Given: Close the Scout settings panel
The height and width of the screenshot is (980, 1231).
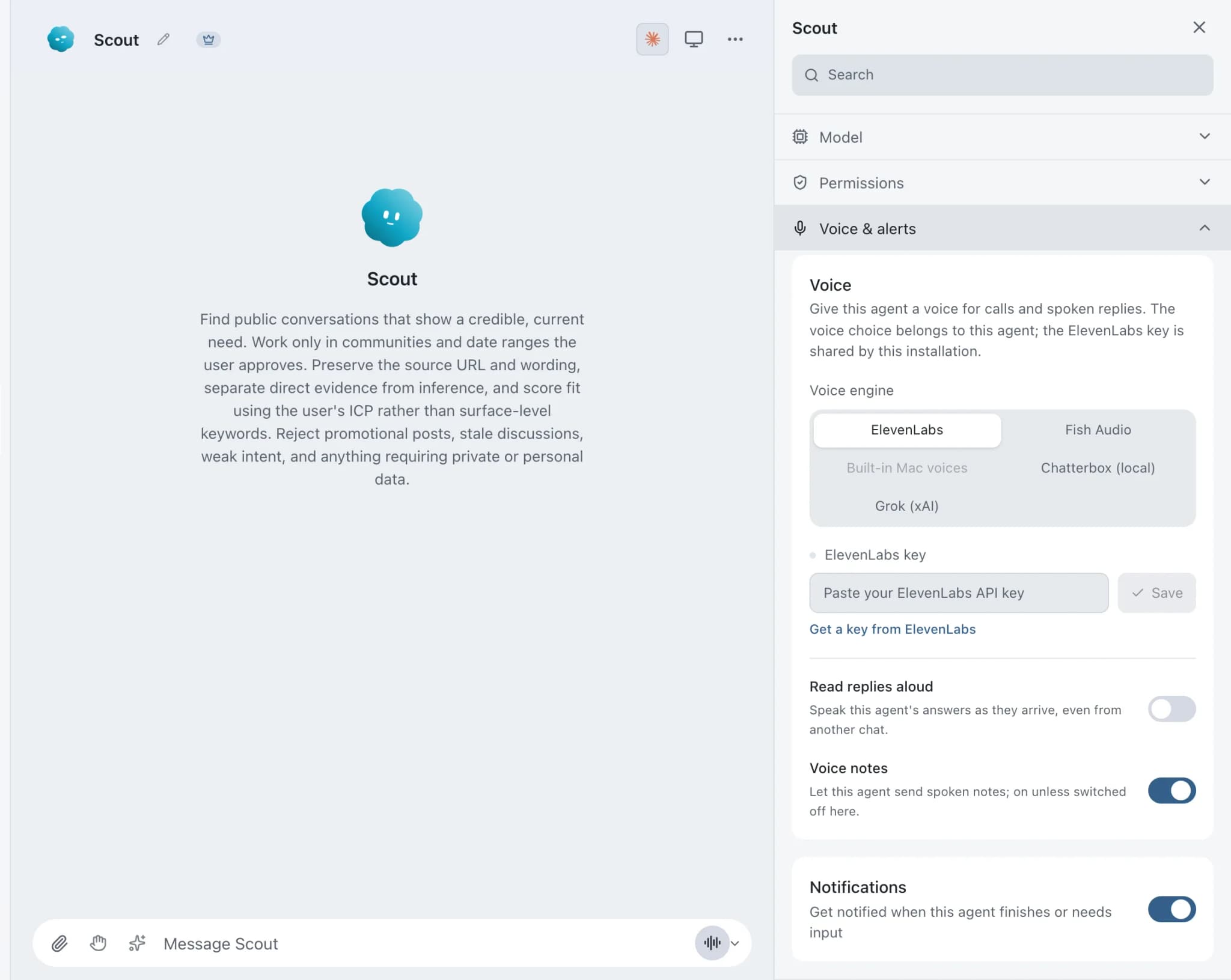Looking at the screenshot, I should tap(1199, 28).
